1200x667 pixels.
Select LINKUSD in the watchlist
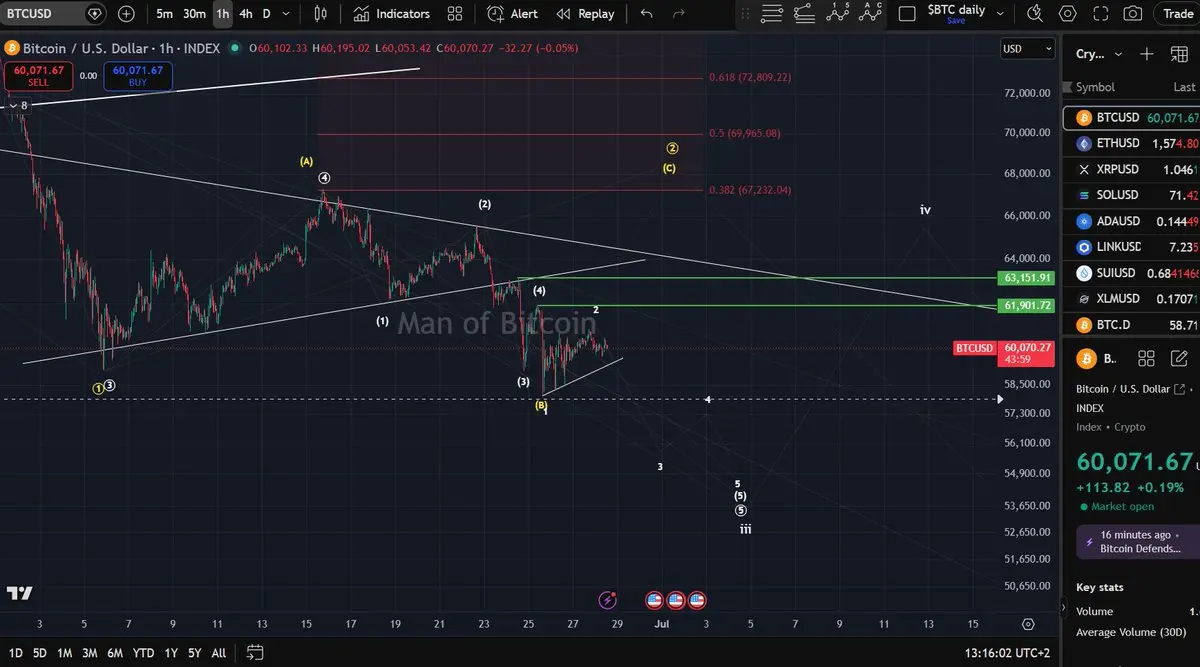1131,247
